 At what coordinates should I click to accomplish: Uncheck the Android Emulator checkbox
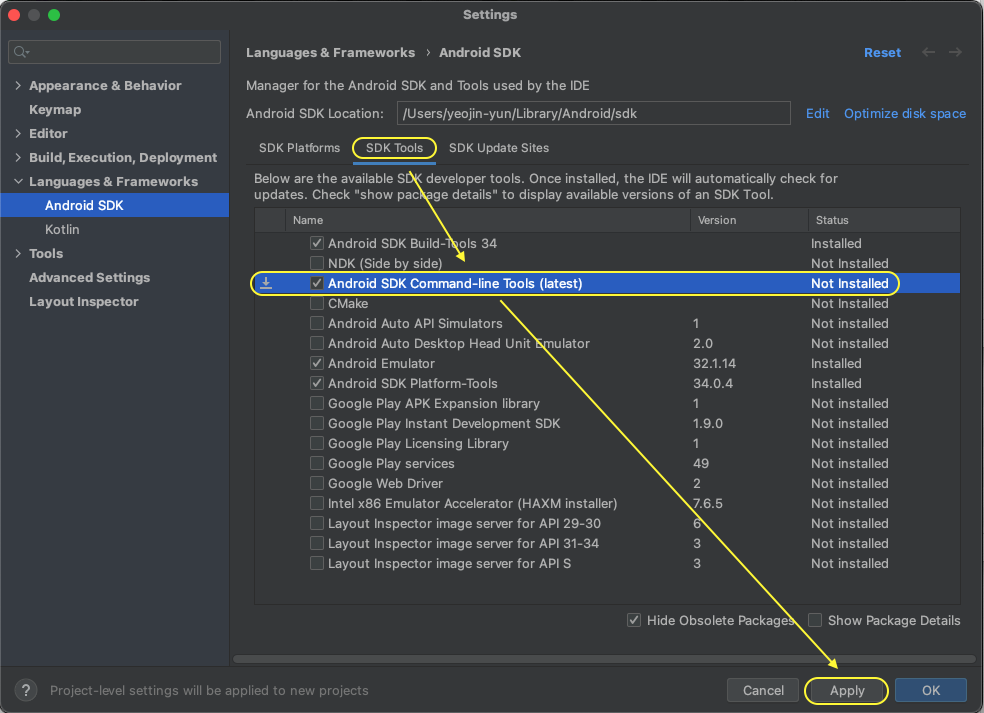[x=317, y=363]
